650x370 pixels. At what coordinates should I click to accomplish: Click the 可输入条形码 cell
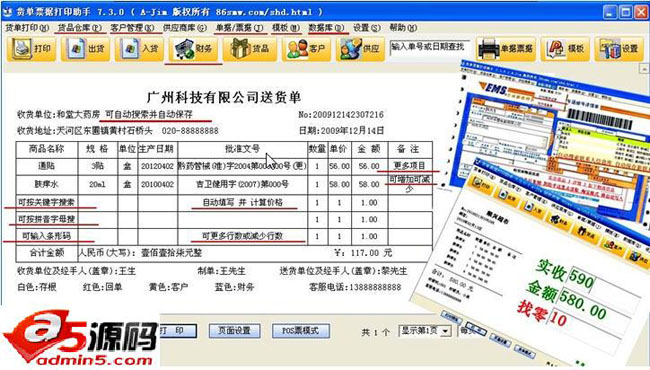tap(47, 236)
